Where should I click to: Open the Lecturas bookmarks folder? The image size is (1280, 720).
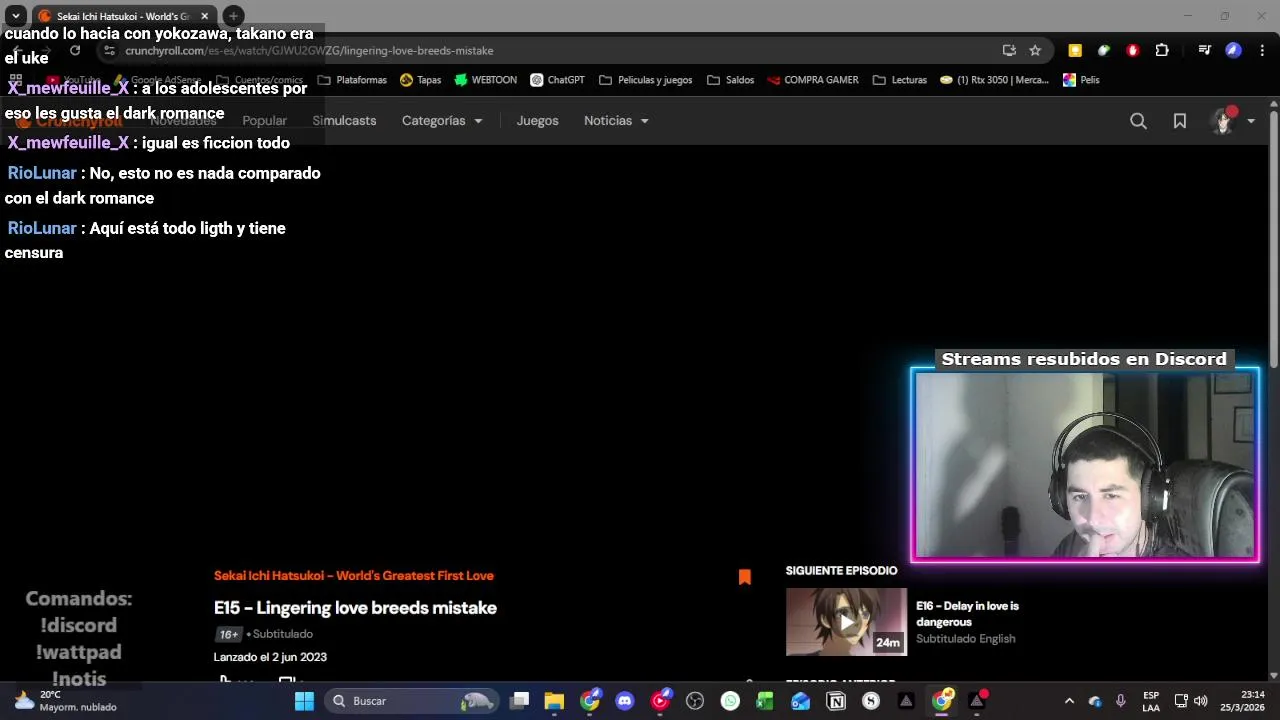pos(900,80)
